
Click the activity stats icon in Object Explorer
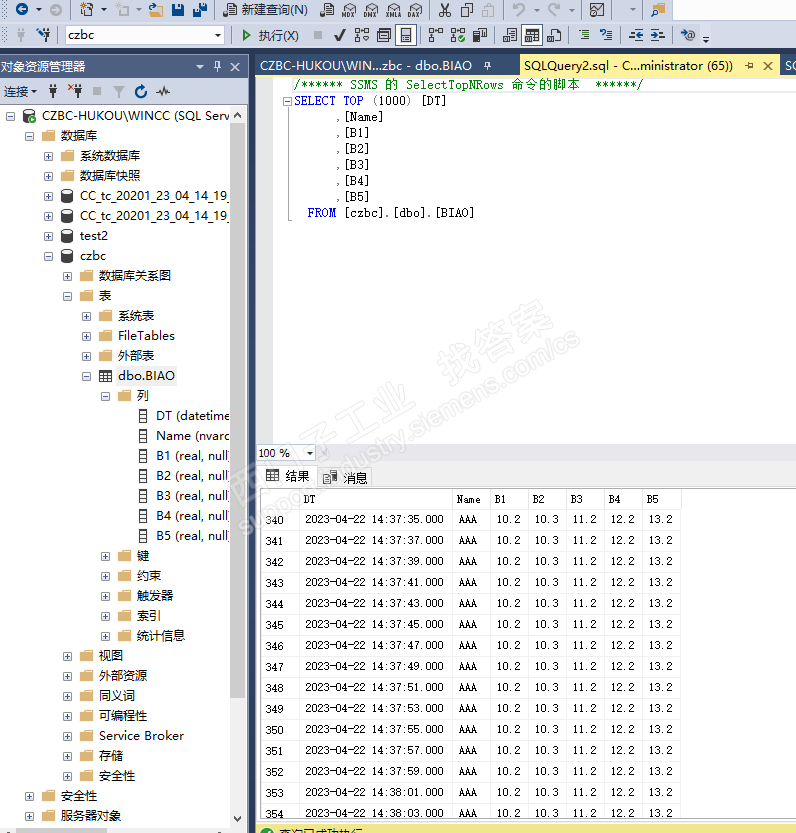163,91
